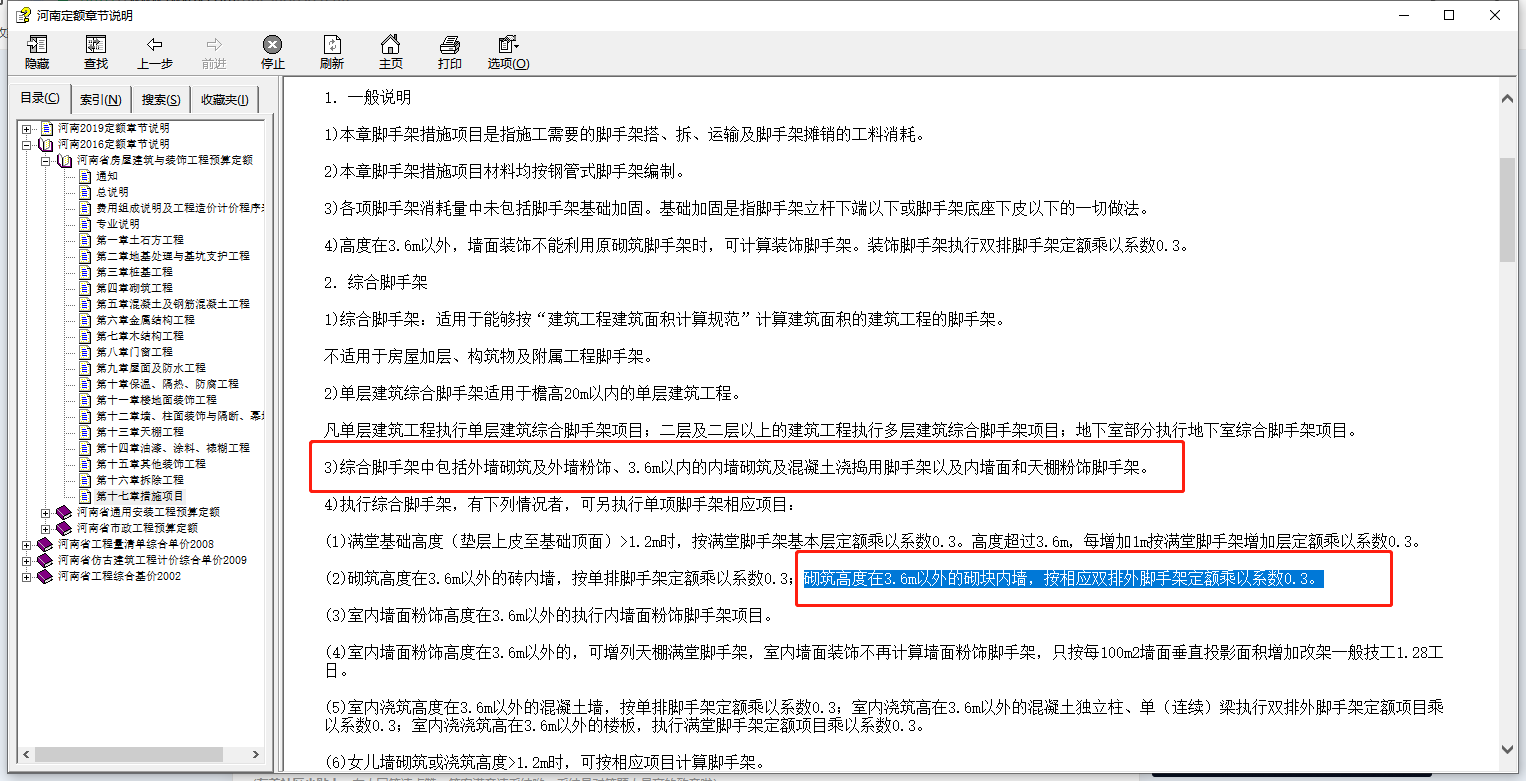Open 第十章保温、隔热、防腐工程 chapter

(x=168, y=384)
